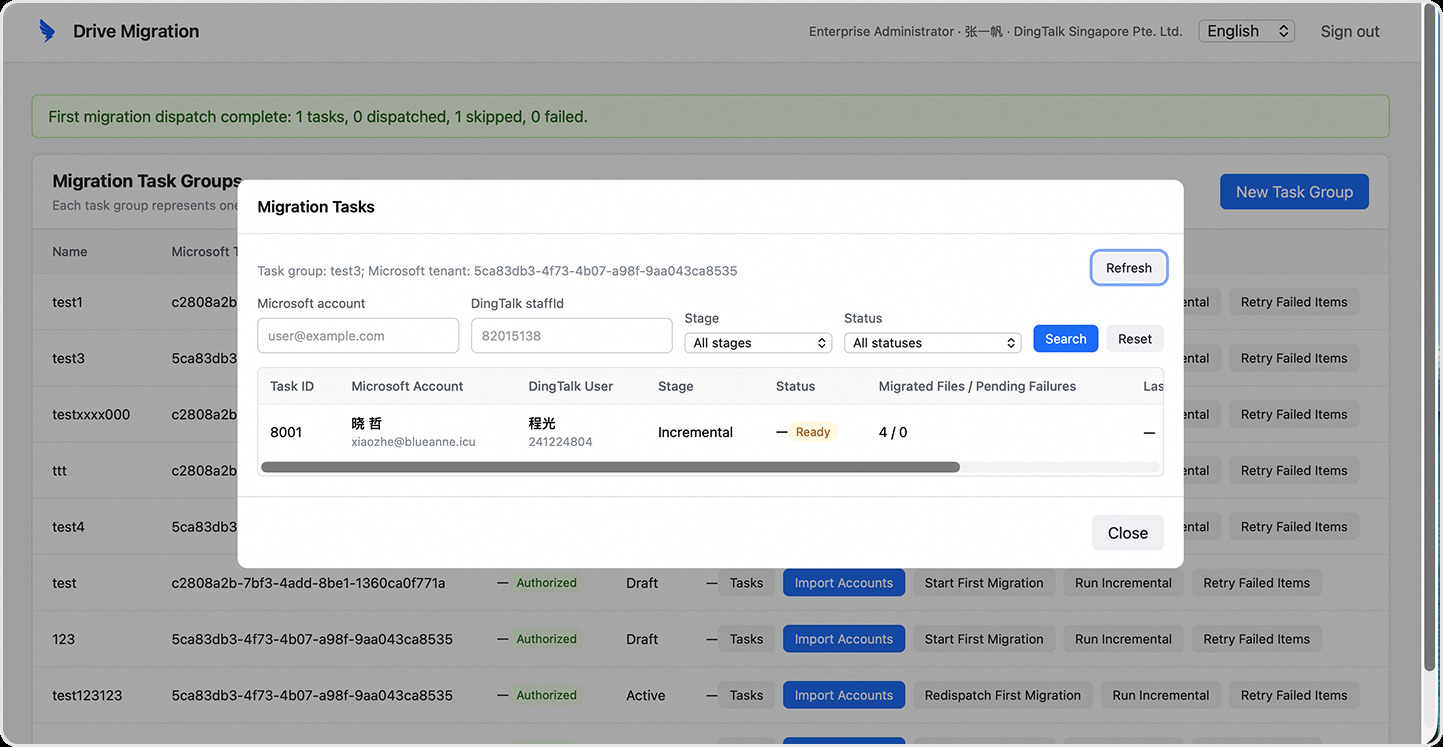Start First Migration for 123 row
The height and width of the screenshot is (747, 1443).
coord(984,639)
